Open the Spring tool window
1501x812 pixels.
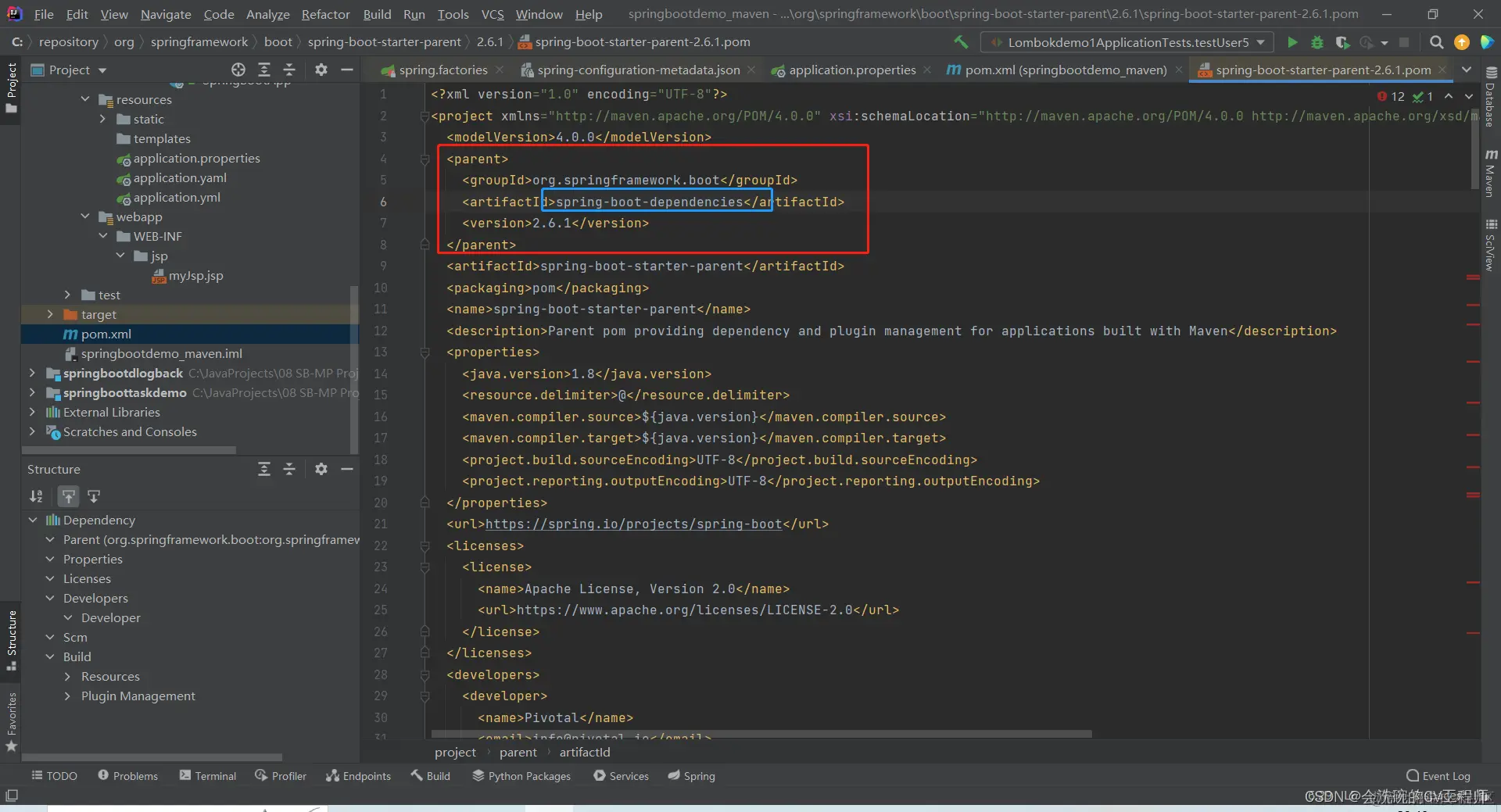pos(691,776)
